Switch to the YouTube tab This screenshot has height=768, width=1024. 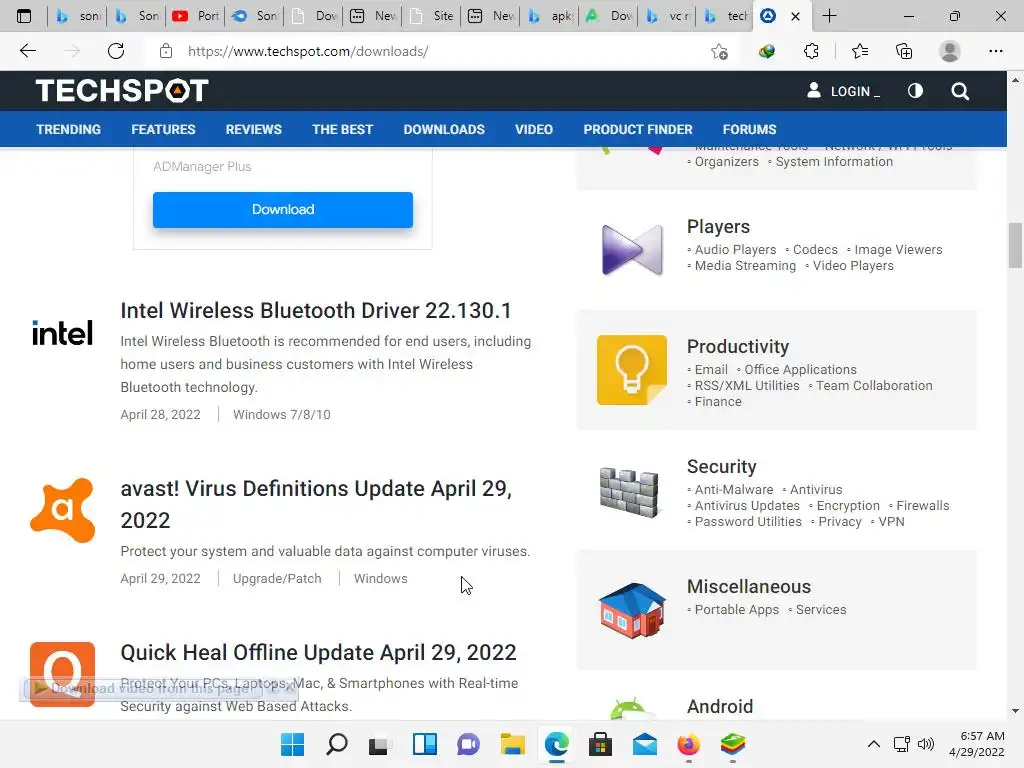click(196, 16)
